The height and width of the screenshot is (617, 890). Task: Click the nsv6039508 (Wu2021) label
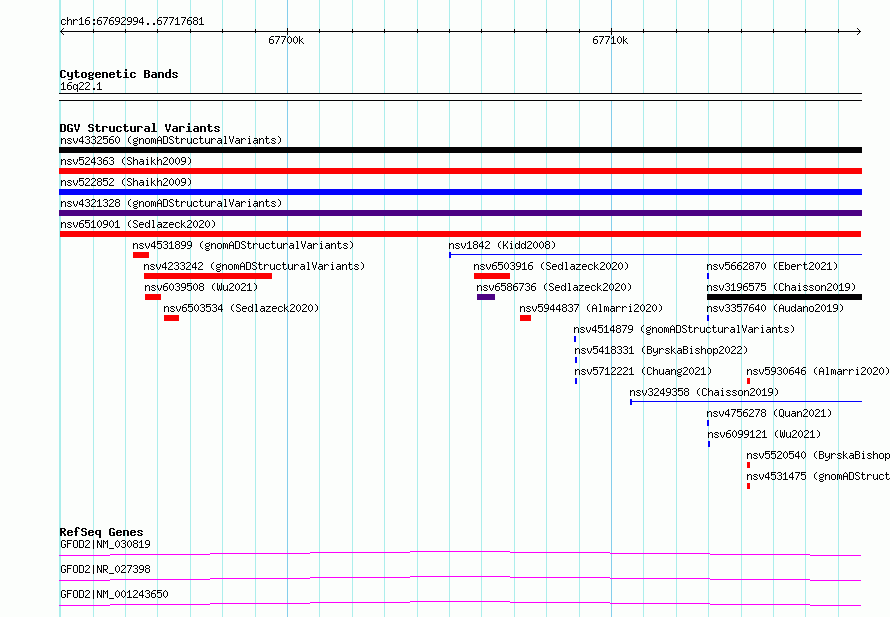pos(201,287)
